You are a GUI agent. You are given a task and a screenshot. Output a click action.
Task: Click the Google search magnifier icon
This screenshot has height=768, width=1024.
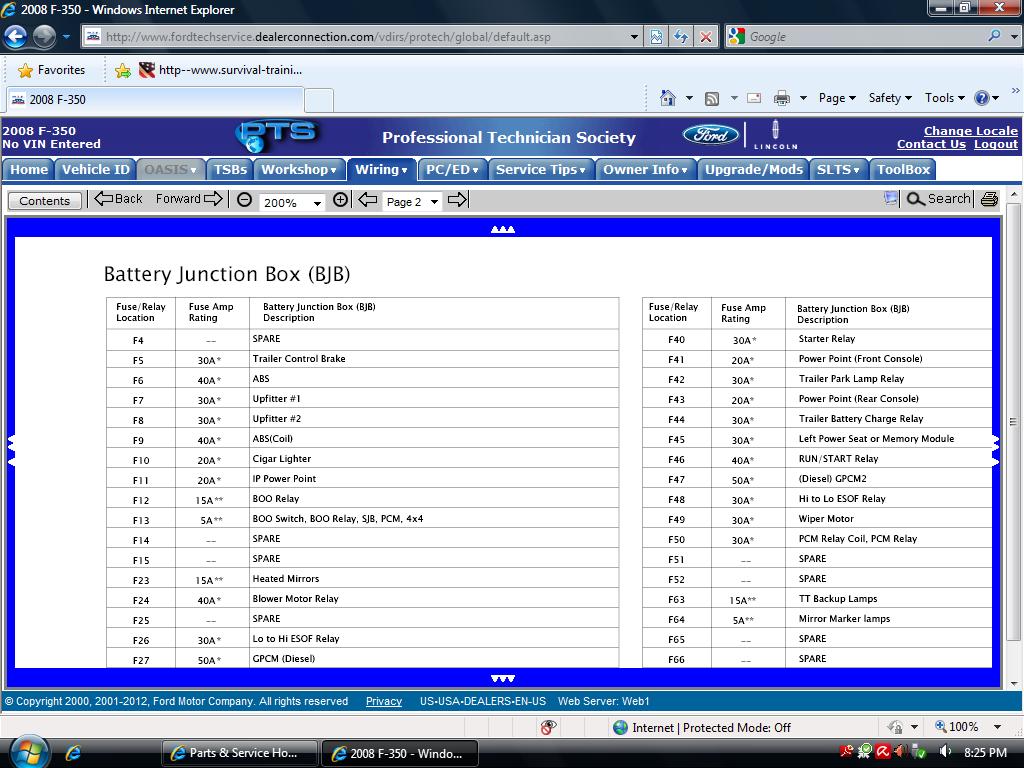994,37
